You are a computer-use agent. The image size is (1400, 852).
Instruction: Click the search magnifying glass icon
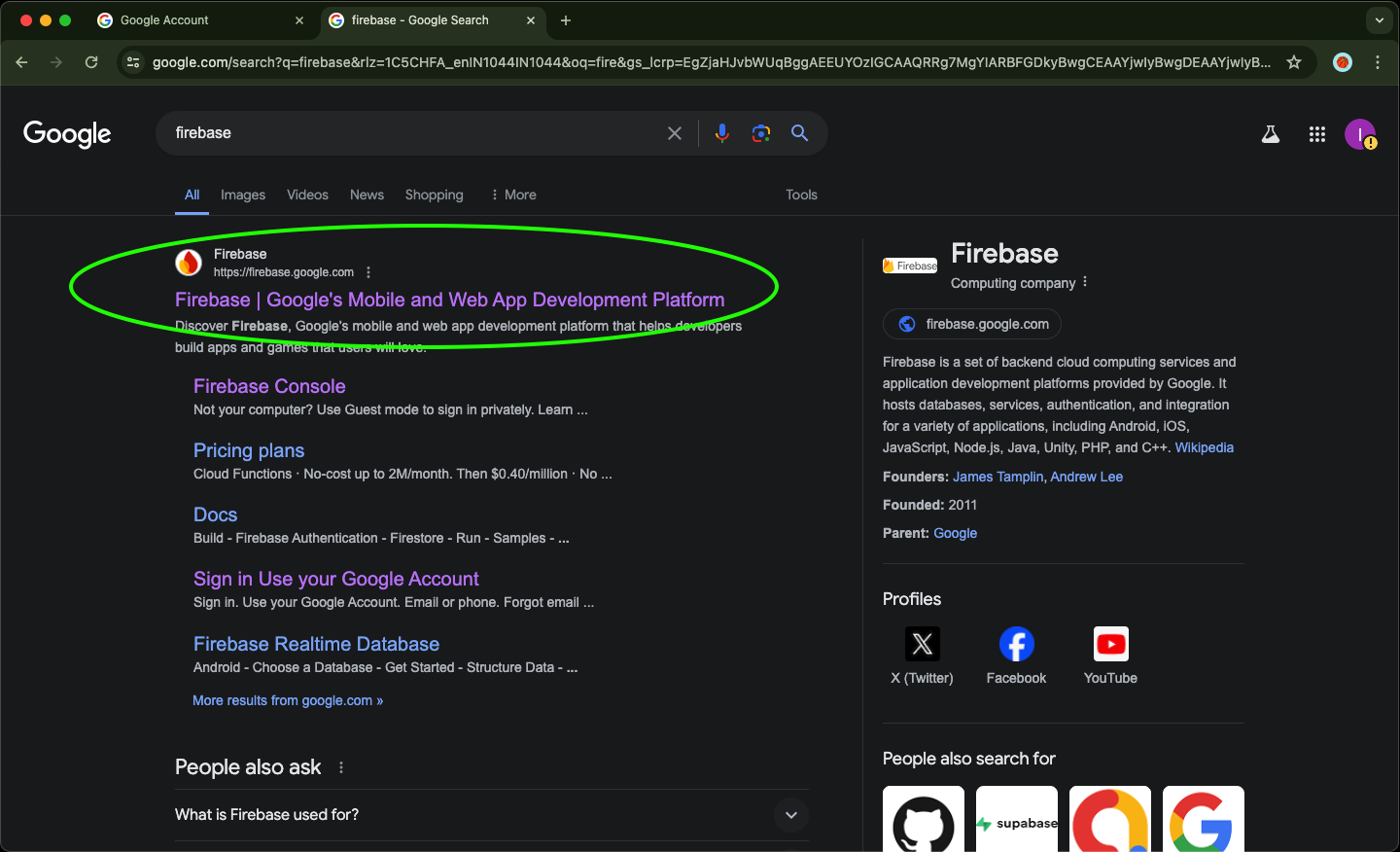799,133
